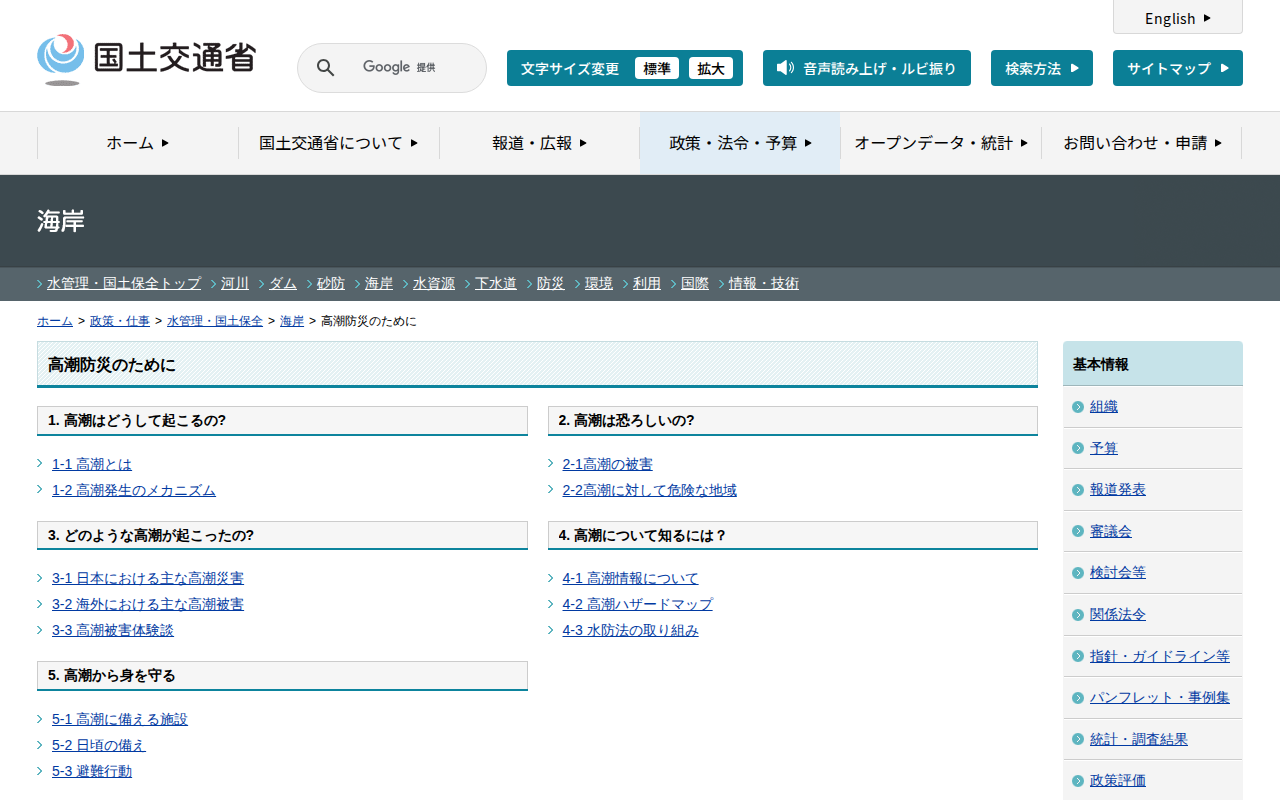Open the ホーム menu item
This screenshot has height=800, width=1280.
(x=138, y=143)
